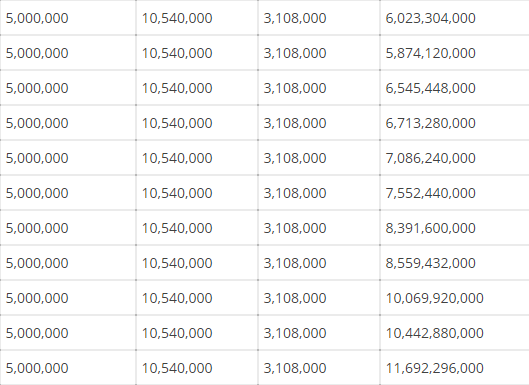Select 10,540,000 in the 5,874,120,000 row
This screenshot has width=529, height=385.
click(197, 53)
